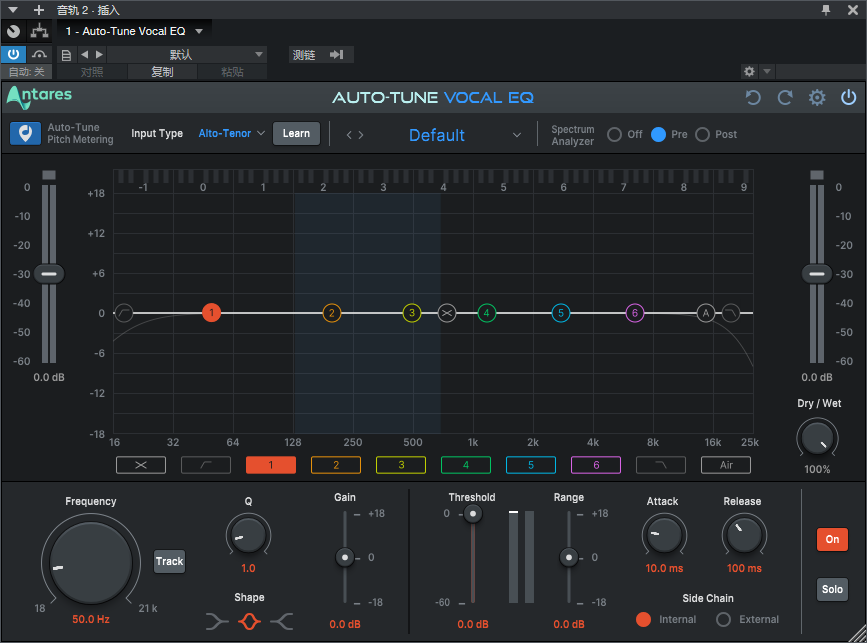Select band 2 button below graph

(x=336, y=465)
